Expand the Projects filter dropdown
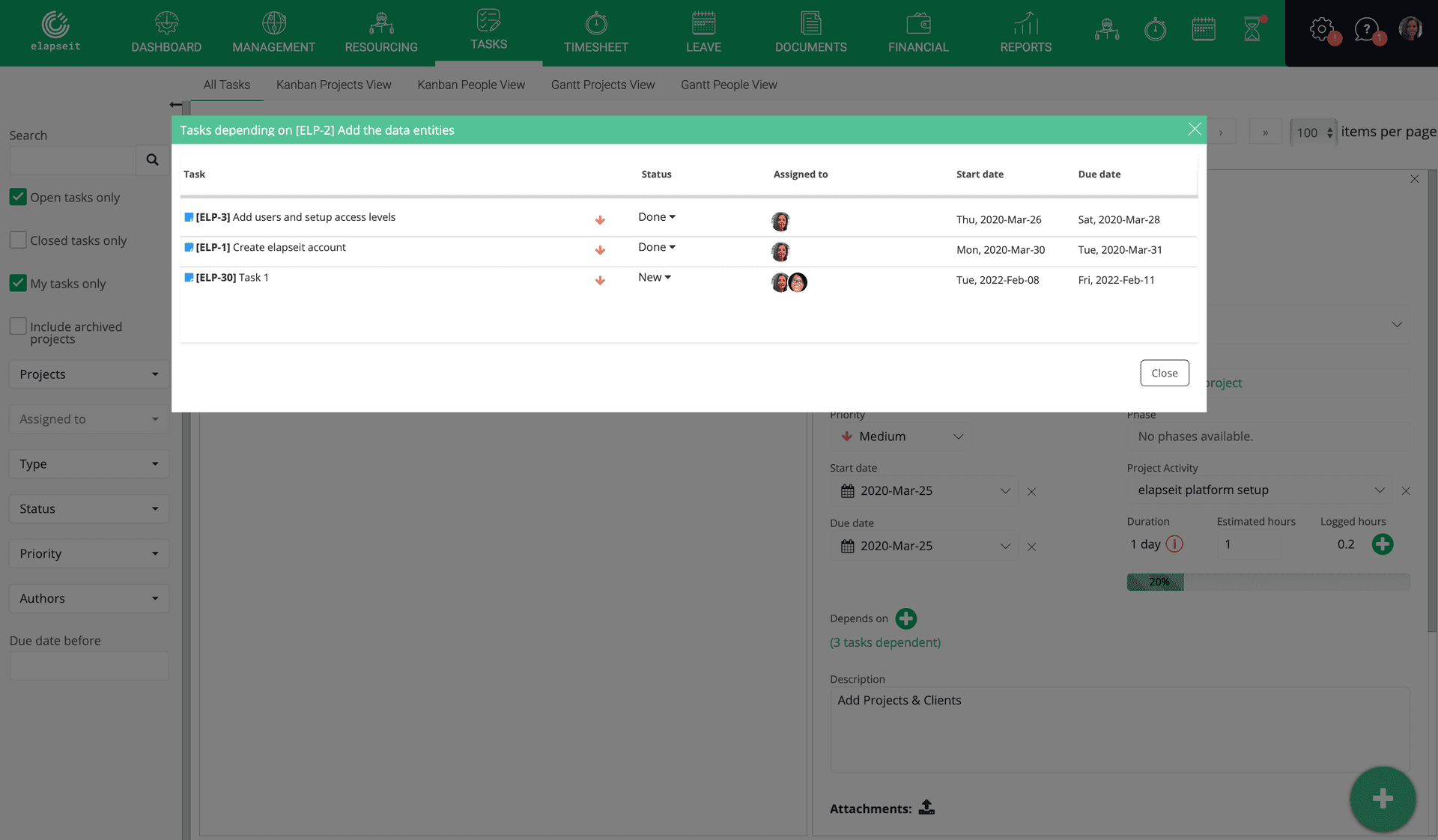1438x840 pixels. [89, 373]
